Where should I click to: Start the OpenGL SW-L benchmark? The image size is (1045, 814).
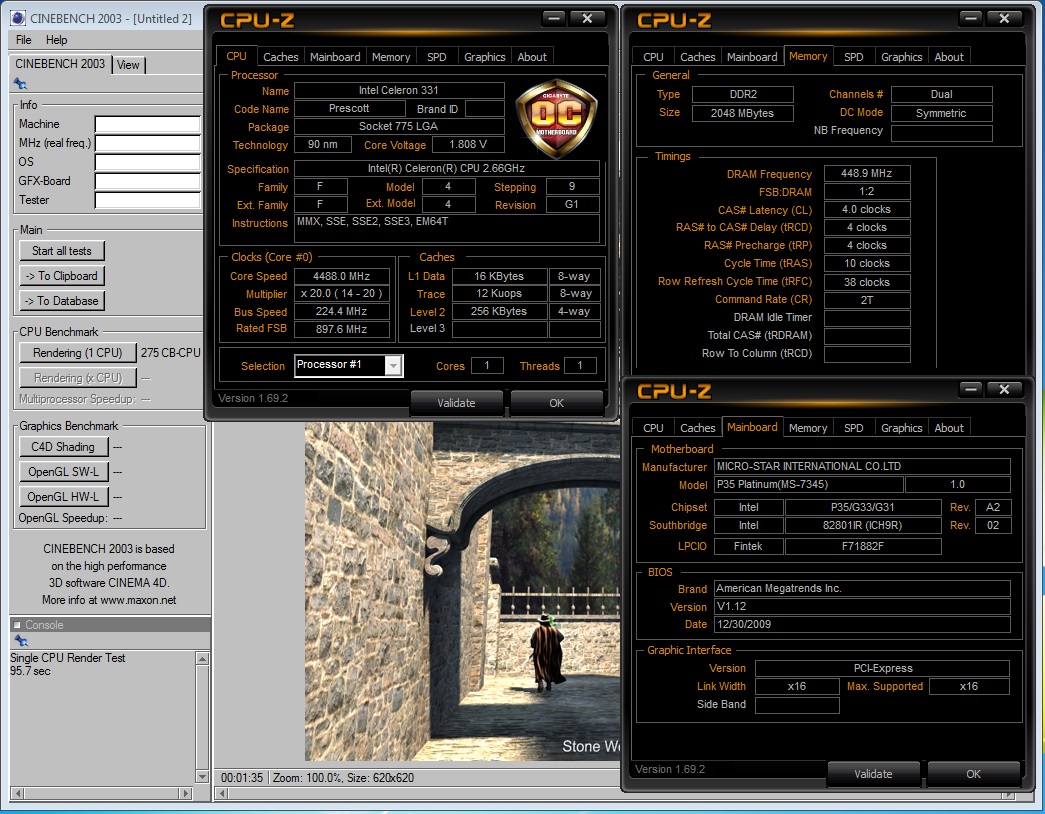point(63,472)
